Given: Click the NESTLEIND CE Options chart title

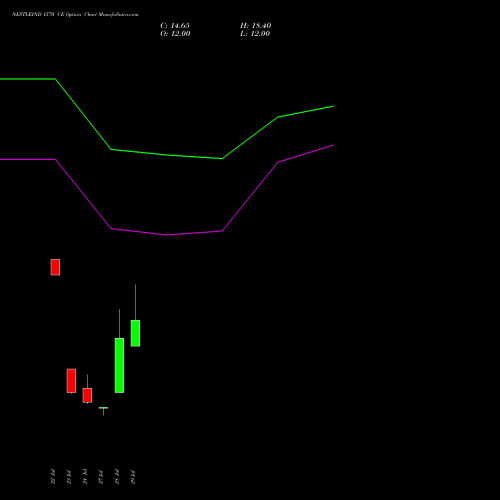Looking at the screenshot, I should coord(75,14).
